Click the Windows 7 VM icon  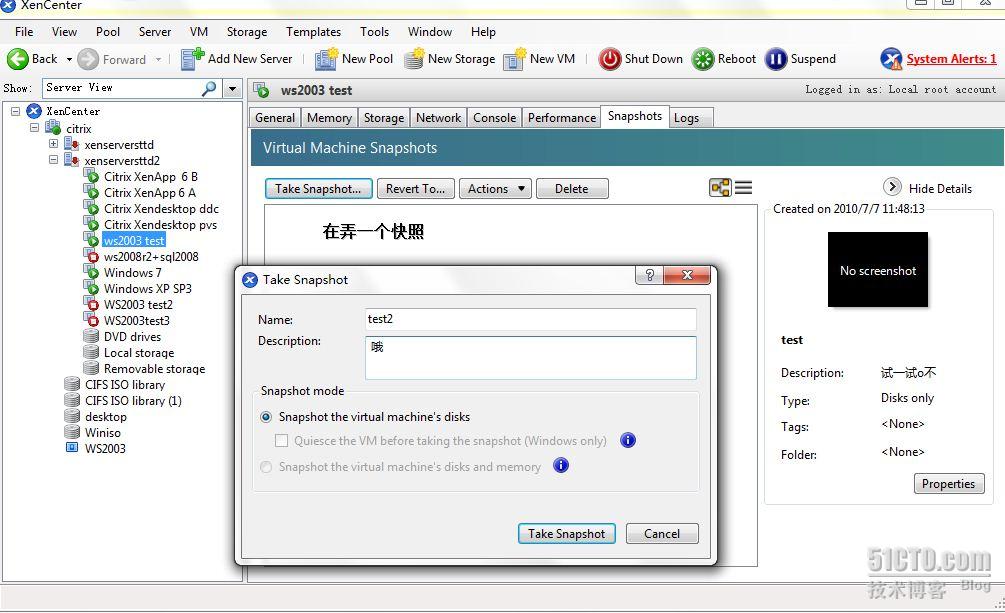91,272
